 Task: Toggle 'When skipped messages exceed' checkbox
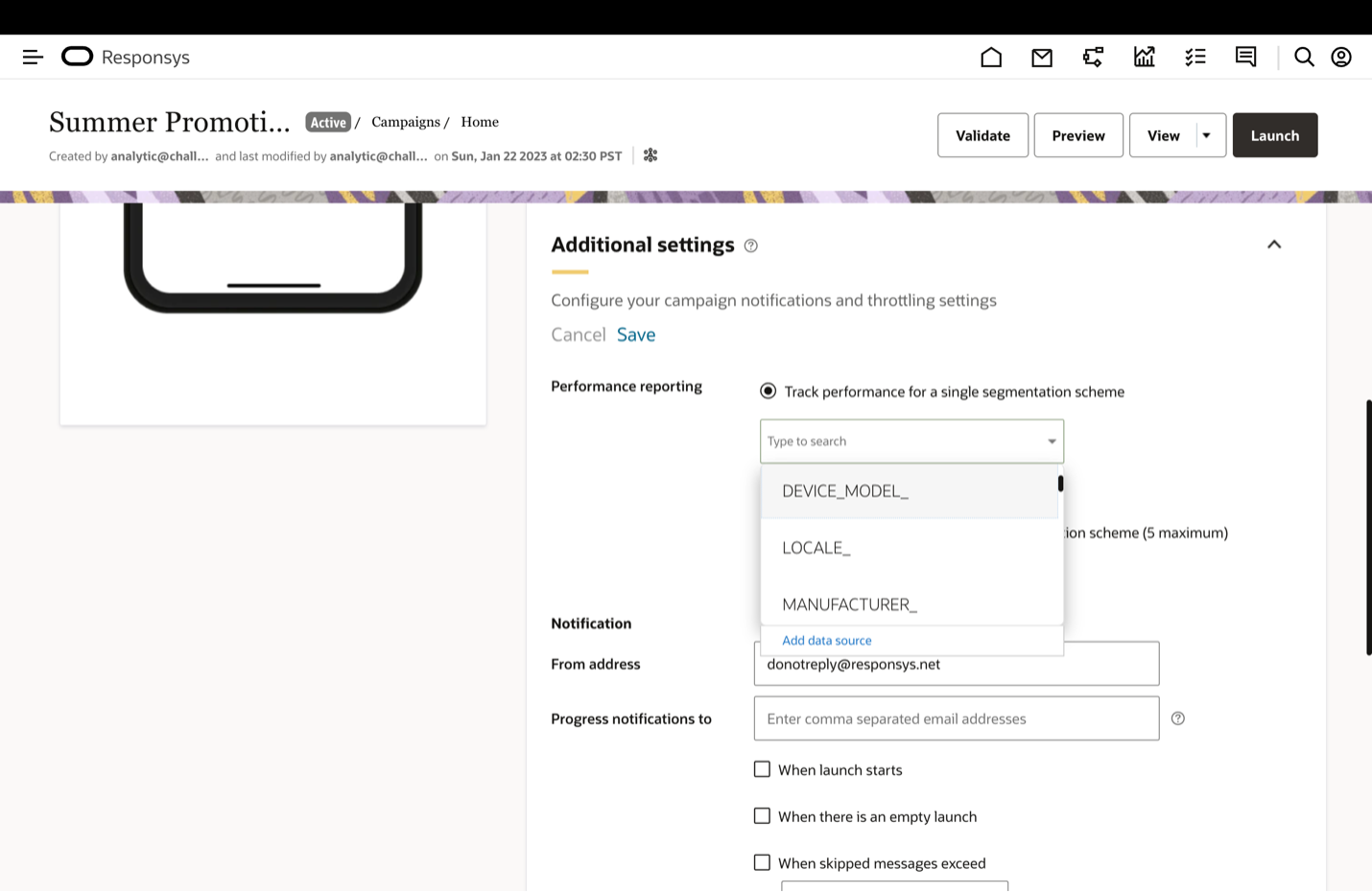click(763, 862)
